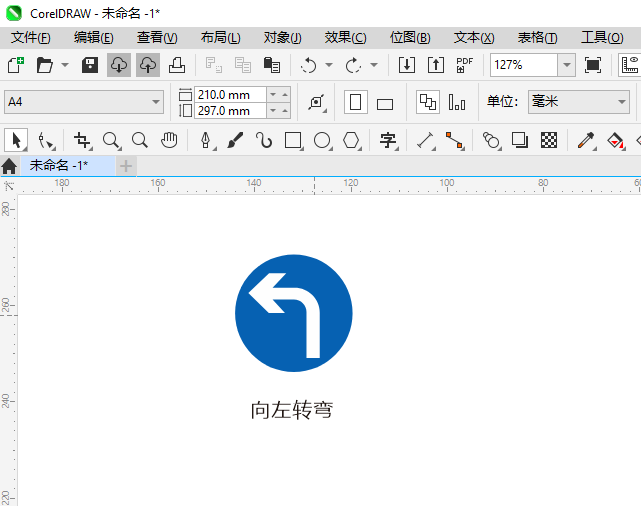
Task: Select the Ellipse tool
Action: point(322,141)
